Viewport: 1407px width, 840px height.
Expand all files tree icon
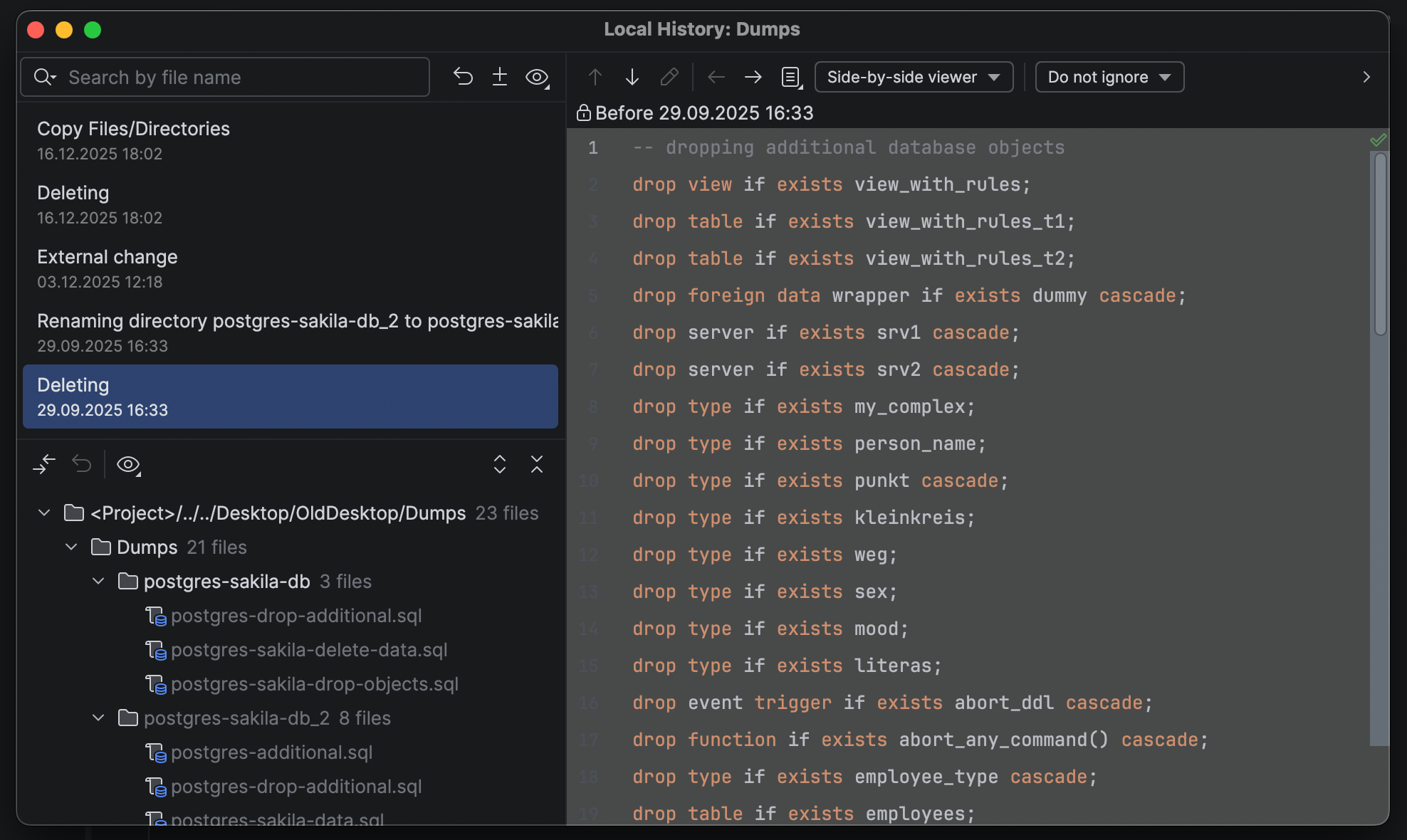[500, 465]
